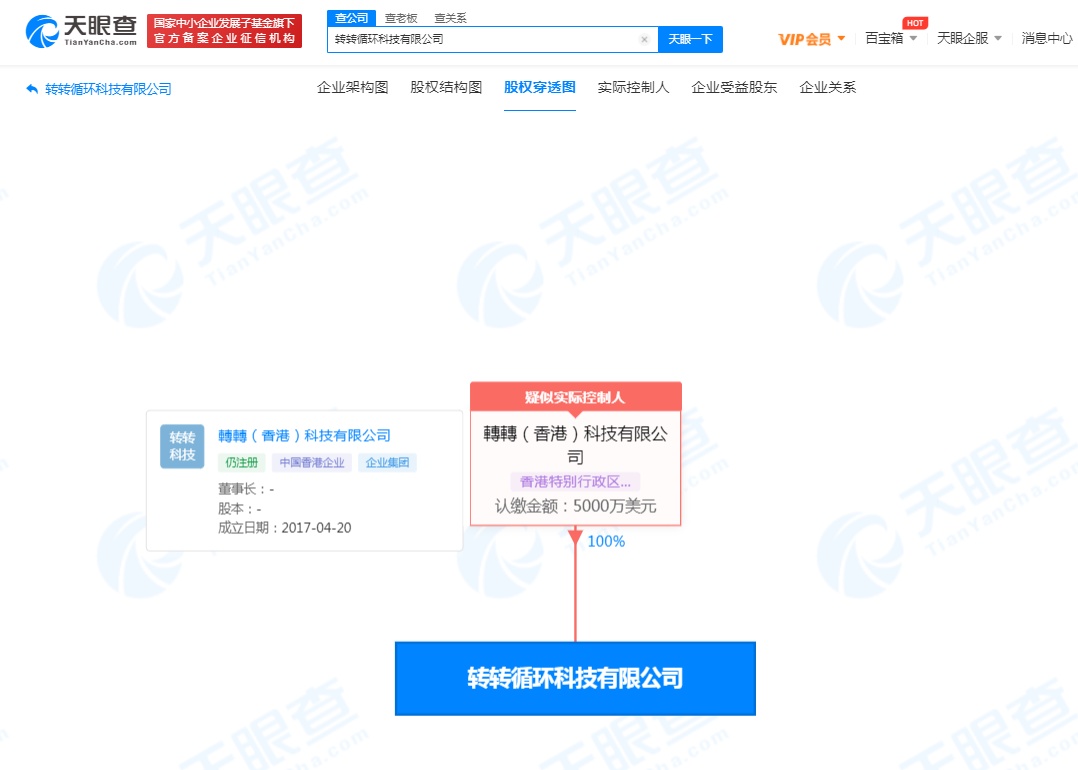Image resolution: width=1078 pixels, height=770 pixels.
Task: Click the TianYanCha logo
Action: pyautogui.click(x=81, y=31)
